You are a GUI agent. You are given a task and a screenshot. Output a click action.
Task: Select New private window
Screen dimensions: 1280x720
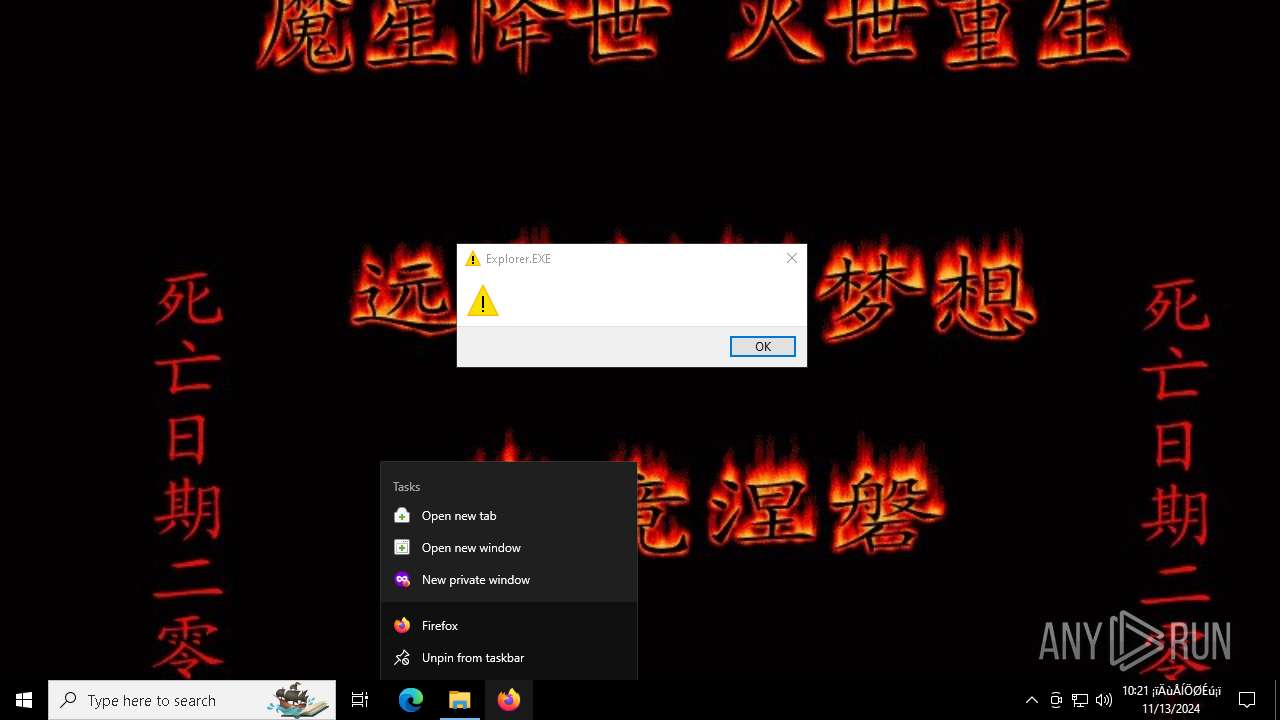509,580
